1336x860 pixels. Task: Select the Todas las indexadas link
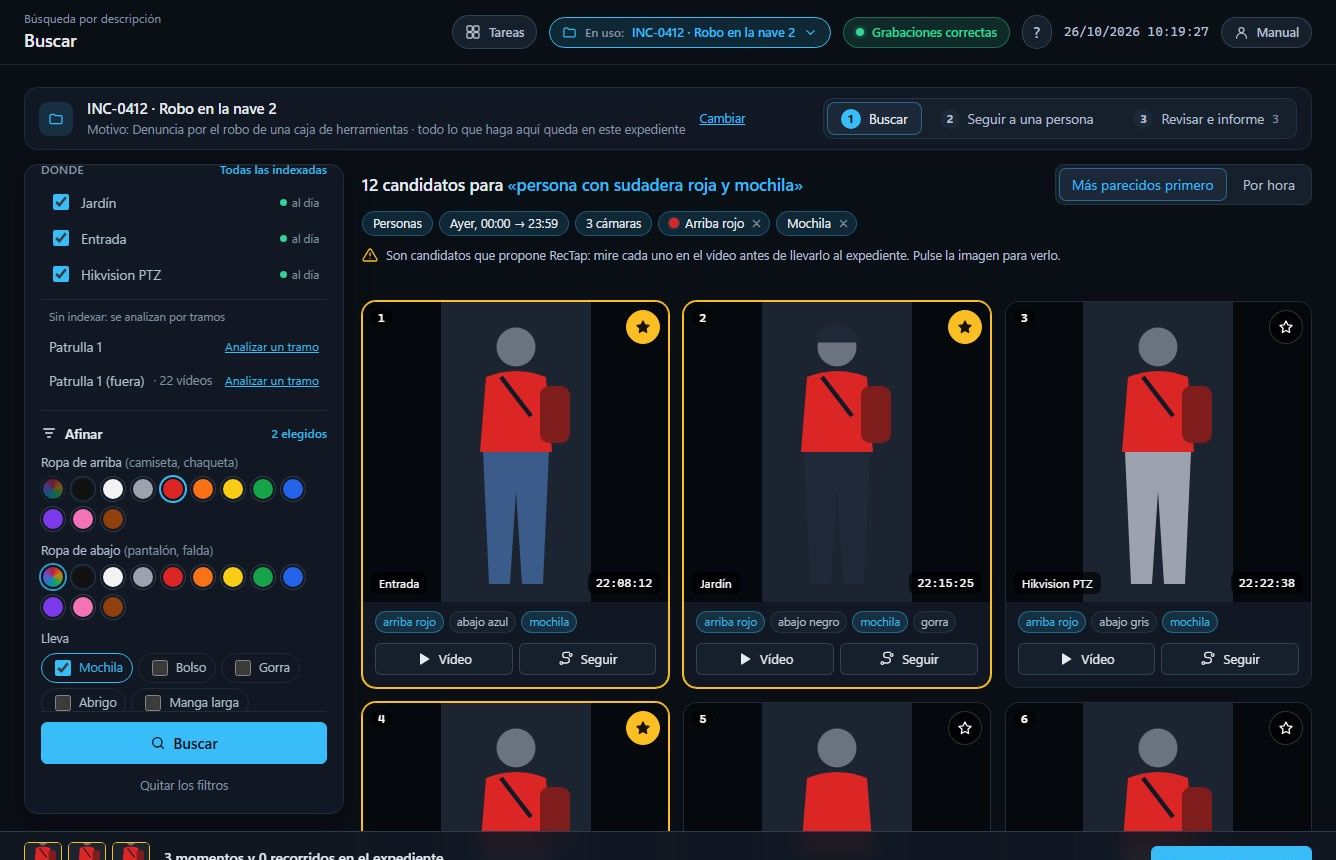point(273,170)
